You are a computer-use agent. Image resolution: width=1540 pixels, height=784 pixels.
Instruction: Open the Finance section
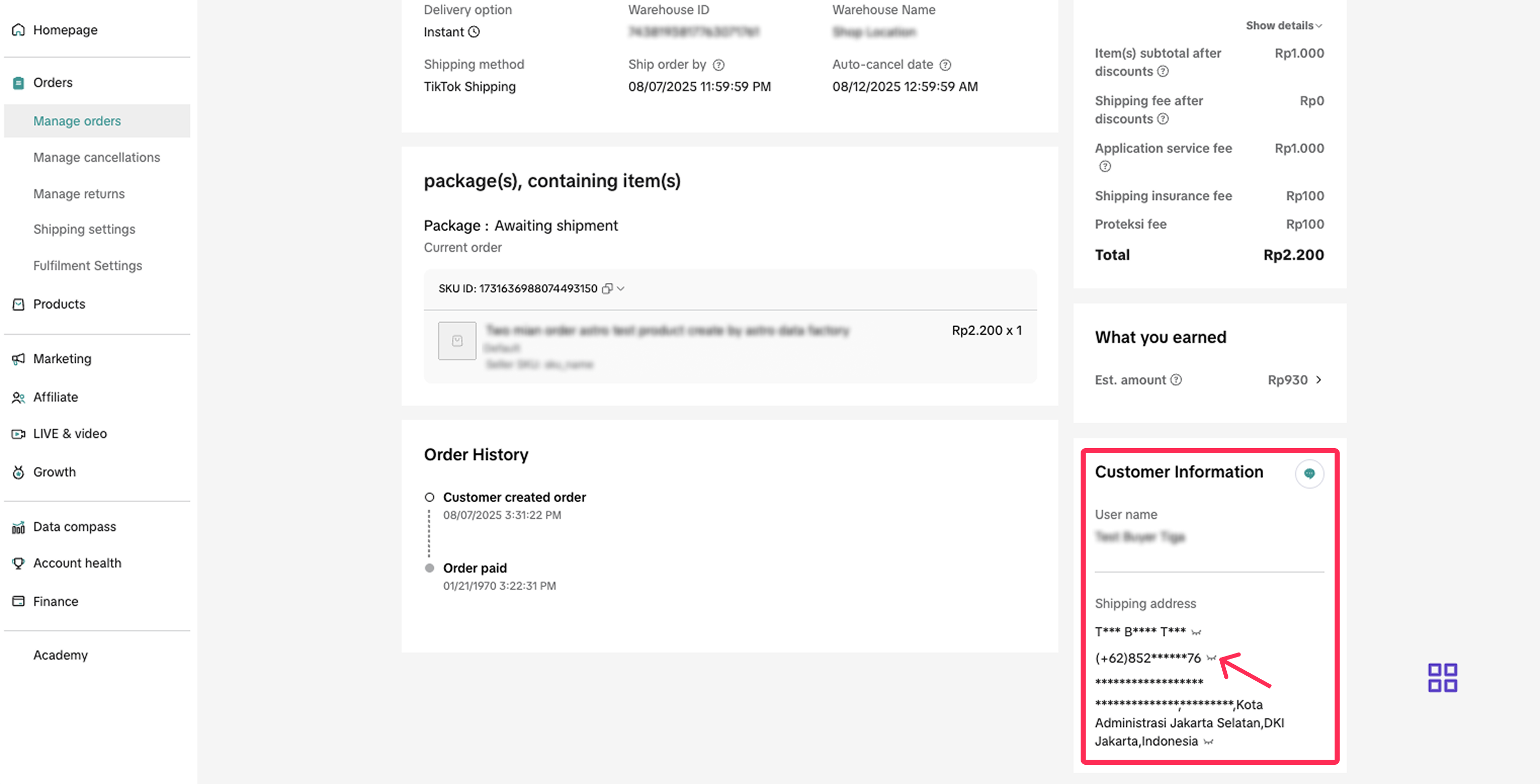pyautogui.click(x=56, y=601)
